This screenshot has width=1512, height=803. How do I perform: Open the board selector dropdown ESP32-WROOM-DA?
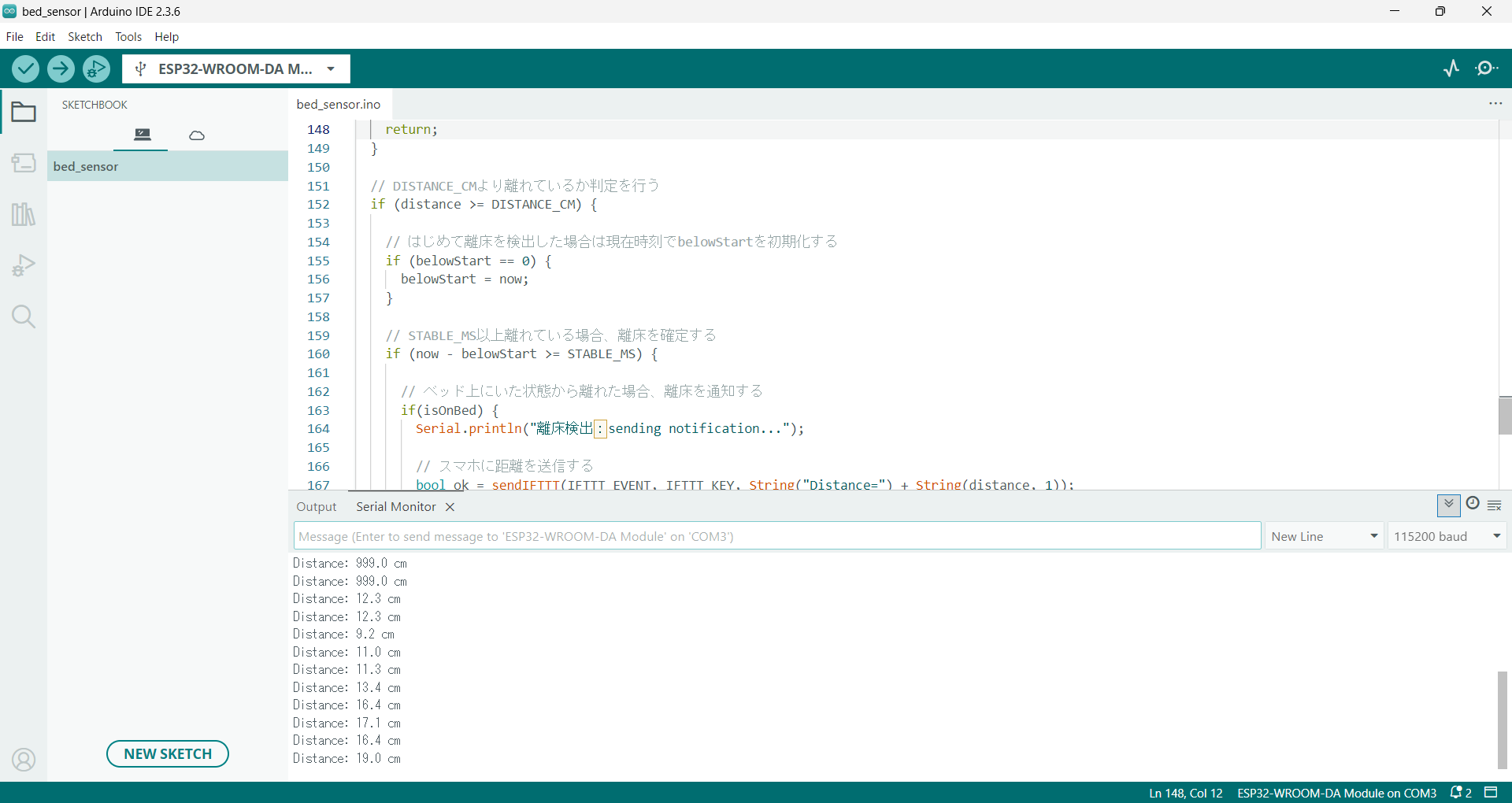[x=236, y=68]
